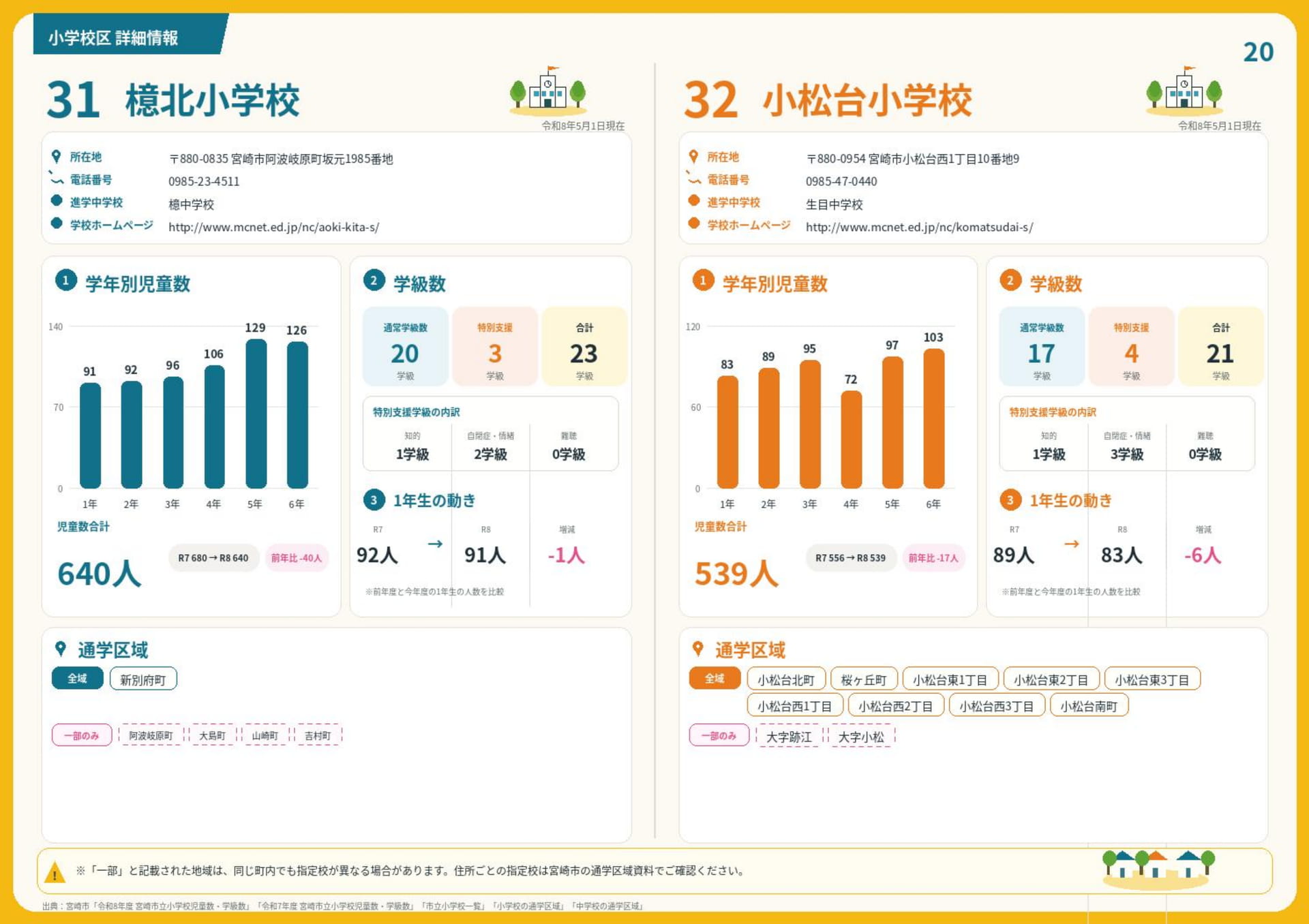Select the 小松台西1丁目 area tag
This screenshot has width=1309, height=924.
[795, 705]
